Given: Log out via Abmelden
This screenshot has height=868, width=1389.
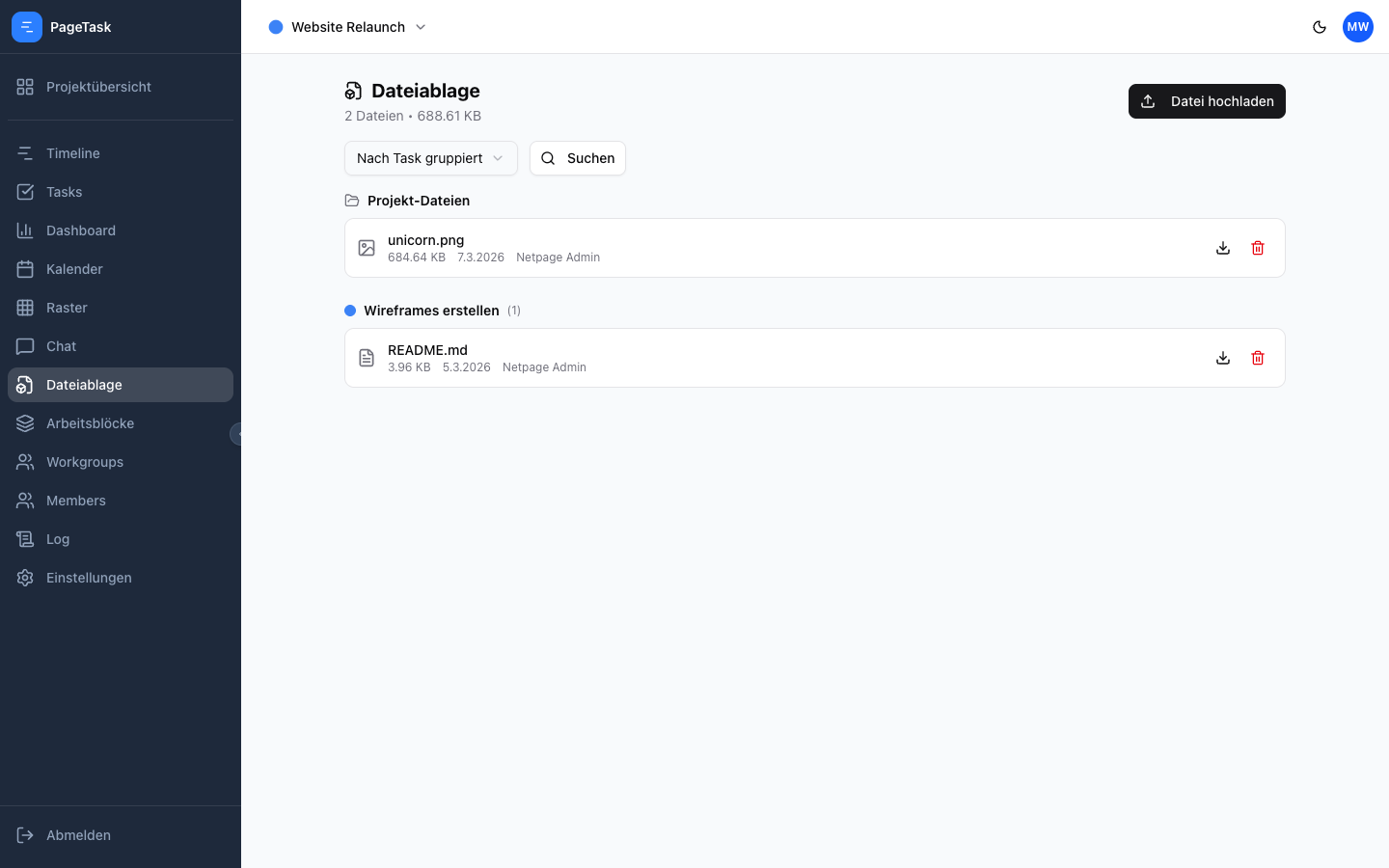Looking at the screenshot, I should coord(78,835).
